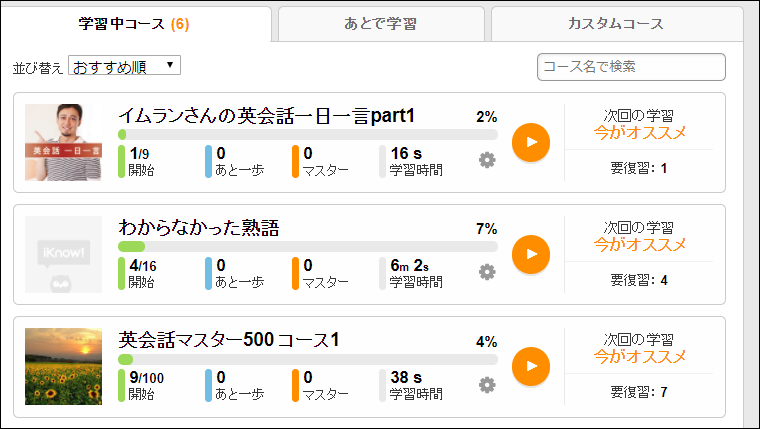The image size is (760, 429).
Task: Click the sunflower field course thumbnail
Action: [63, 366]
